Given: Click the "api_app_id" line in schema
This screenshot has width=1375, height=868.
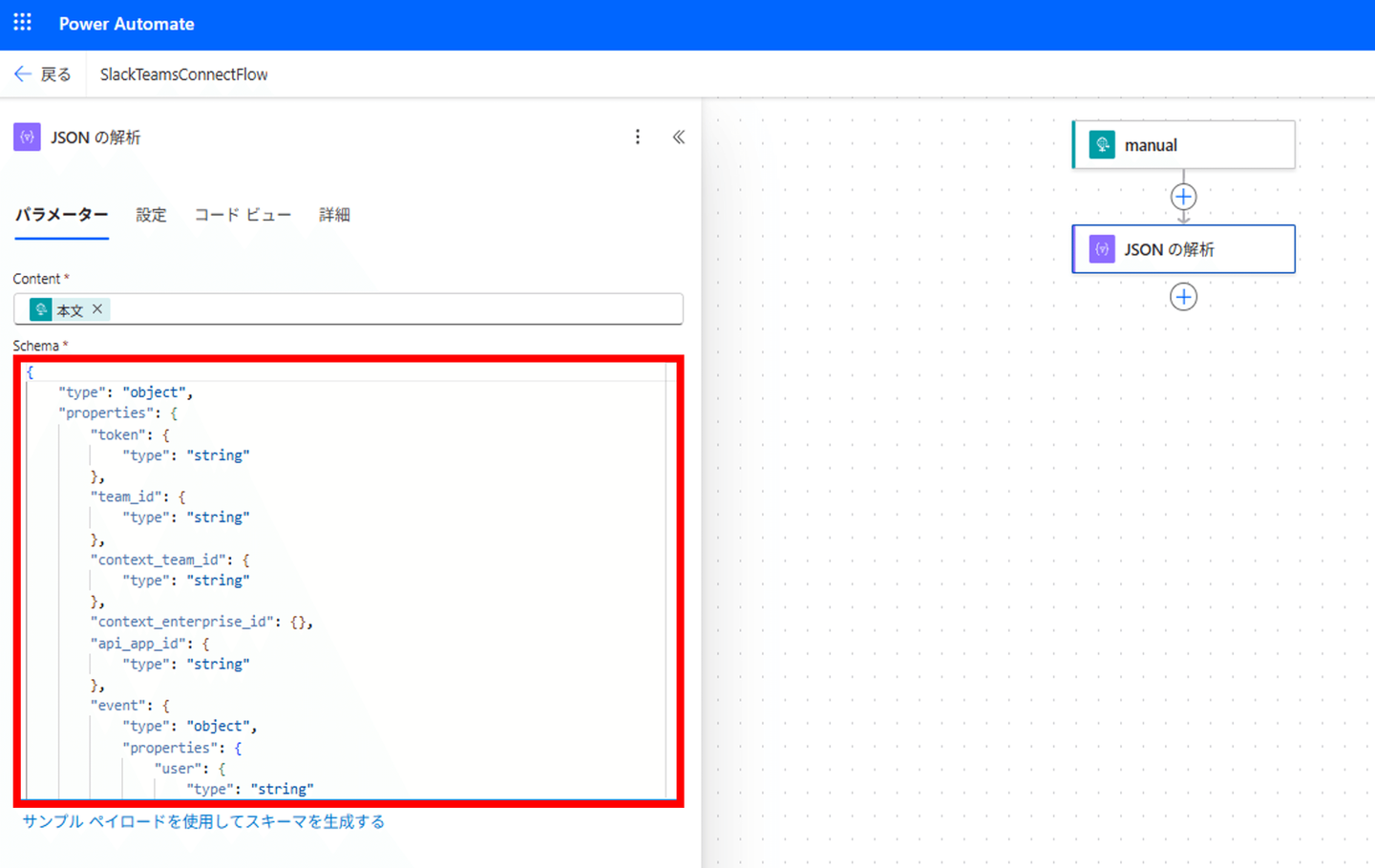Looking at the screenshot, I should click(x=150, y=644).
